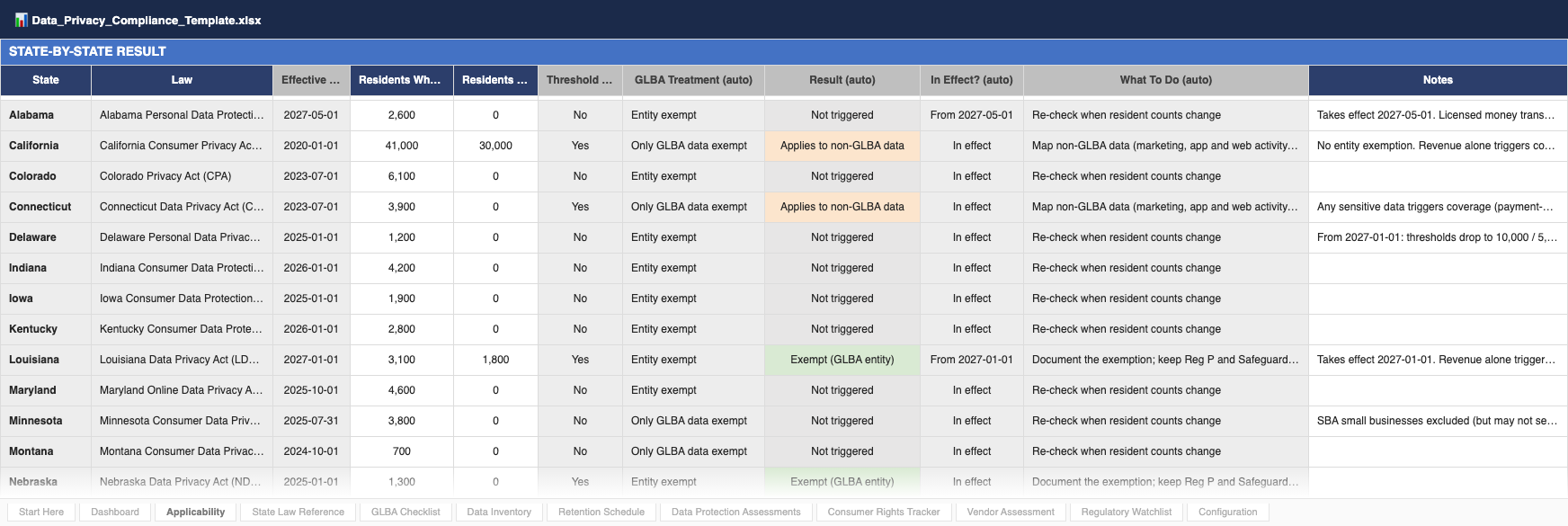Click Maryland's 4,600 residents value
Screen dimensions: 1568x526
click(401, 390)
